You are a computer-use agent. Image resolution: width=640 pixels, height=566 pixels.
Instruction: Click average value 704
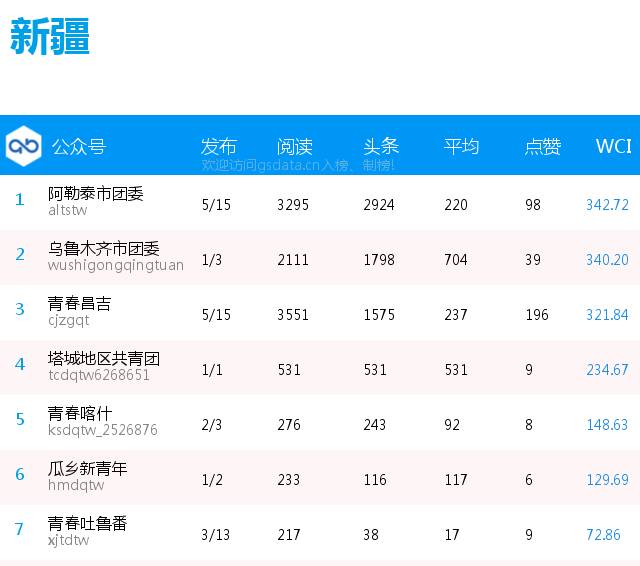click(456, 260)
